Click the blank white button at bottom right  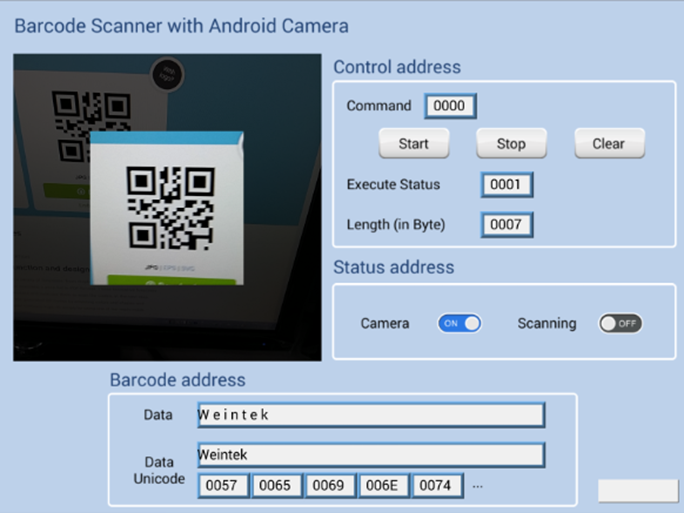click(x=639, y=491)
